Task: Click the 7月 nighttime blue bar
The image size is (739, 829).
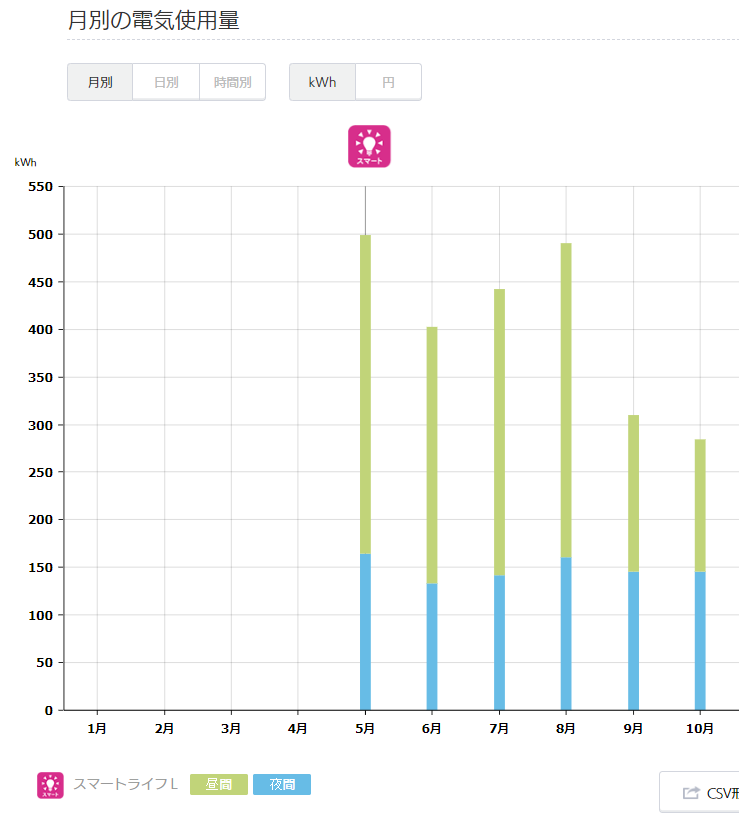Action: [x=500, y=643]
